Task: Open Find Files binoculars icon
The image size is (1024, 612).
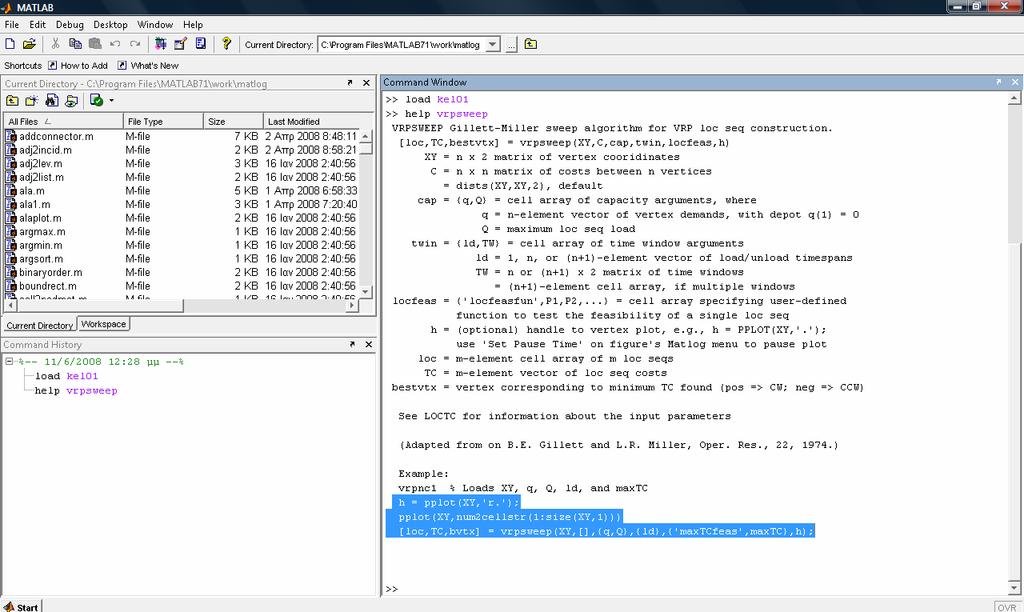Action: [x=52, y=101]
